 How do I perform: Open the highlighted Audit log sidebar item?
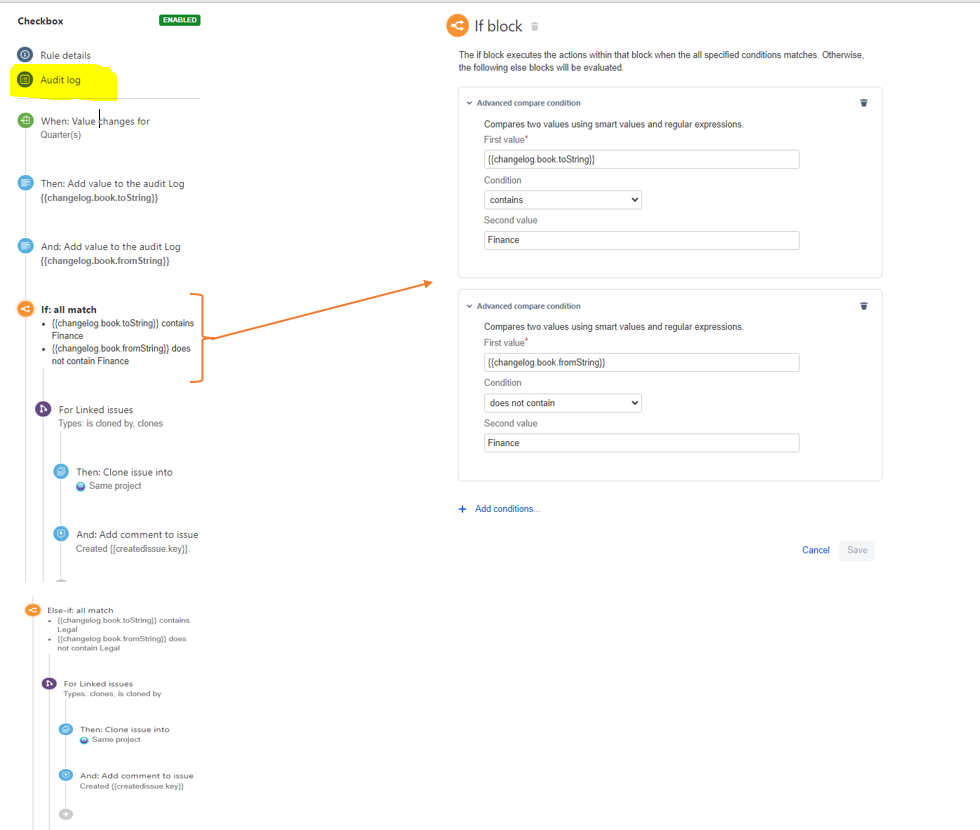click(58, 79)
